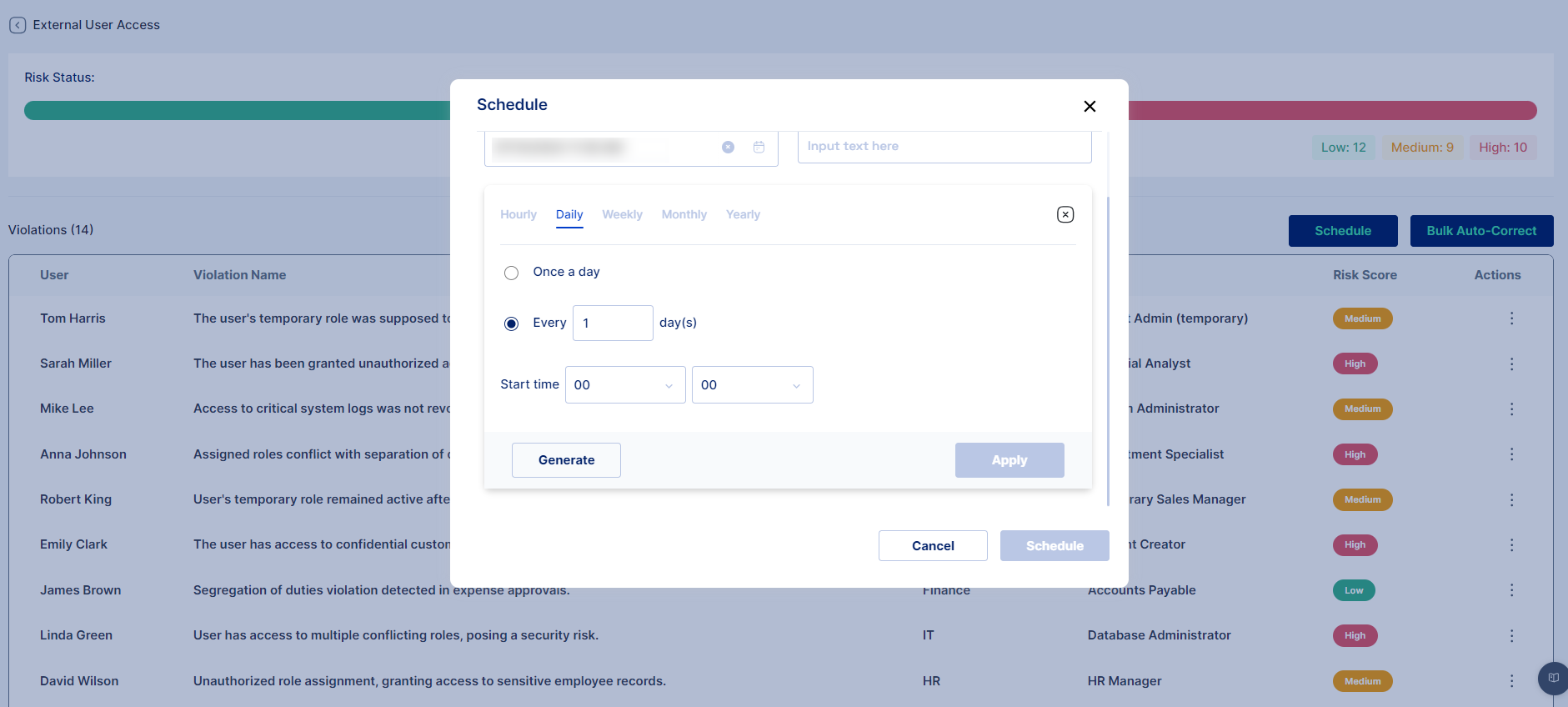
Task: Close the Schedule dialog with X
Action: coord(1089,106)
